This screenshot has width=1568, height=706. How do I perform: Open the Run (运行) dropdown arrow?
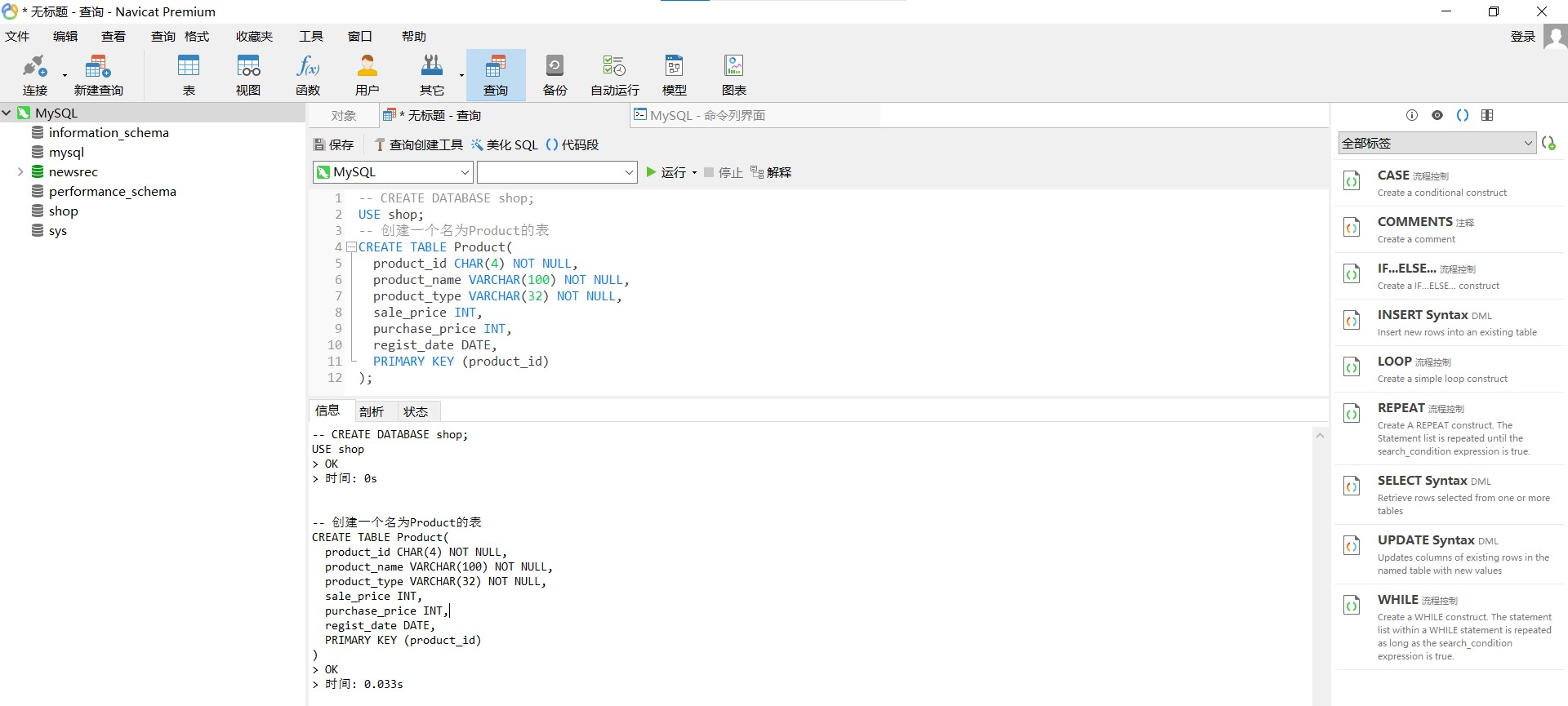coord(694,172)
